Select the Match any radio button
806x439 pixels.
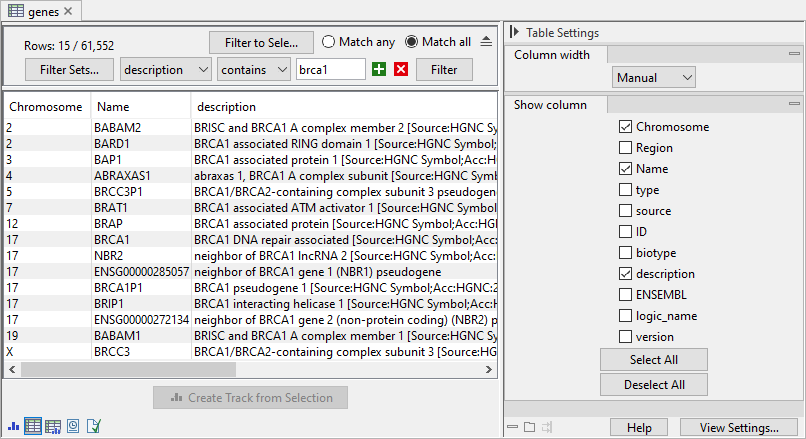click(x=328, y=42)
